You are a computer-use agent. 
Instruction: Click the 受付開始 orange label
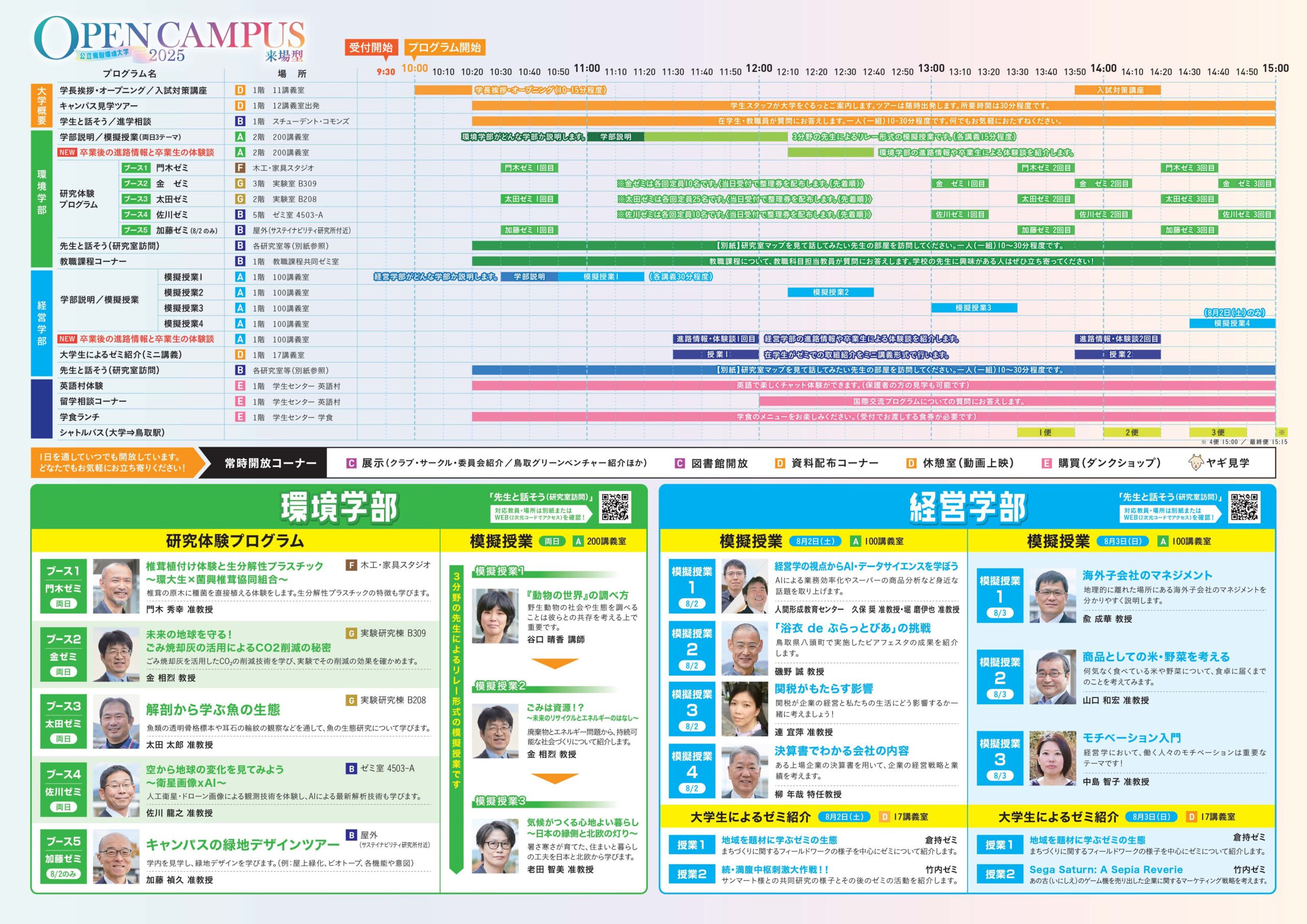click(x=371, y=48)
